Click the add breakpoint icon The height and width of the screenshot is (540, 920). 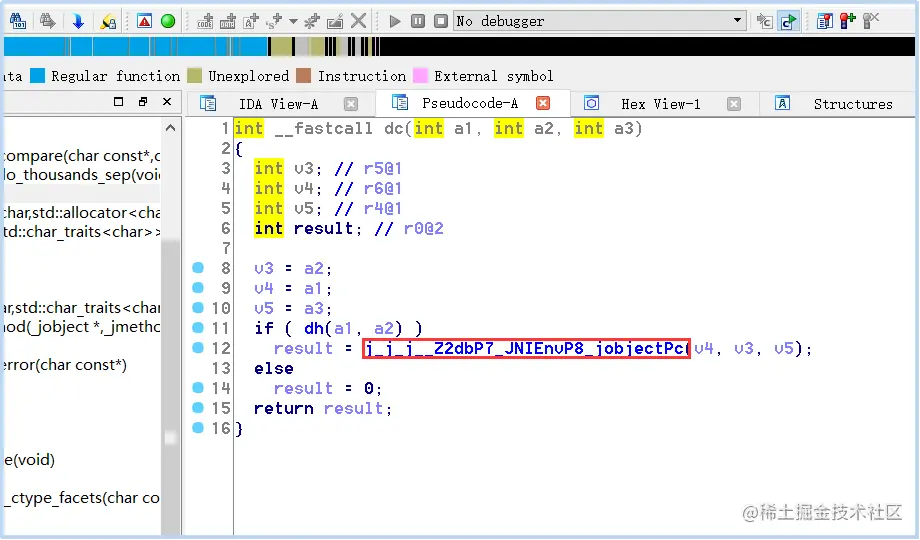click(847, 21)
